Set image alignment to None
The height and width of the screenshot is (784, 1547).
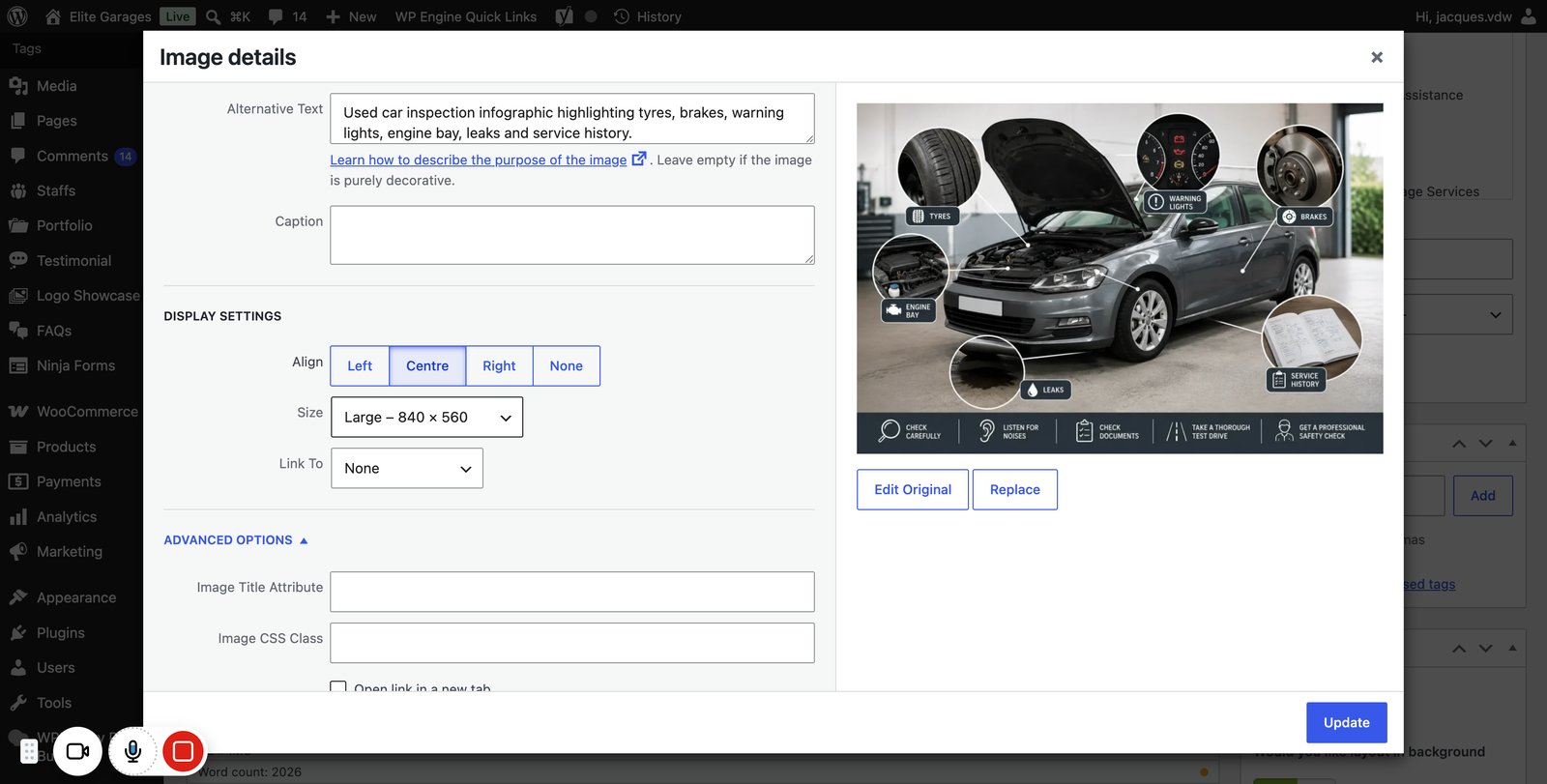click(567, 366)
